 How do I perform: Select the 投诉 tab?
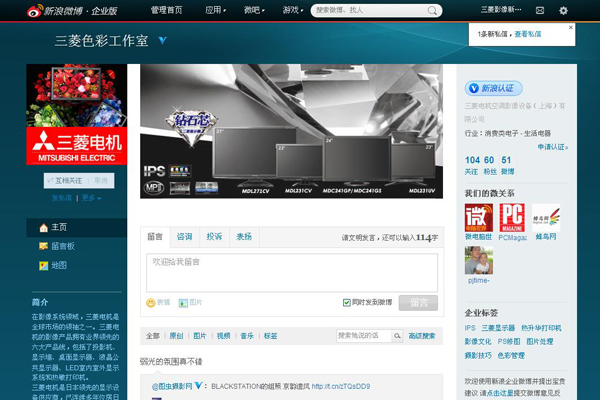pyautogui.click(x=215, y=237)
